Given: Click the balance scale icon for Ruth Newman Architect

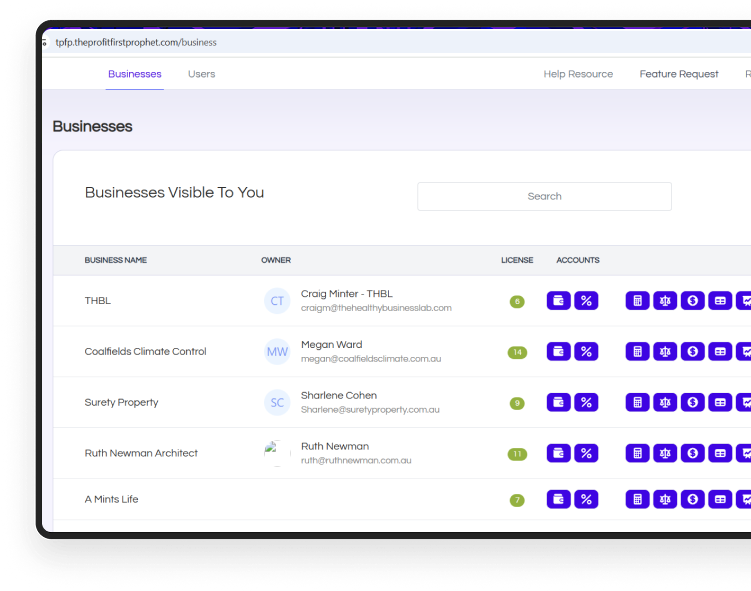Looking at the screenshot, I should [x=665, y=453].
